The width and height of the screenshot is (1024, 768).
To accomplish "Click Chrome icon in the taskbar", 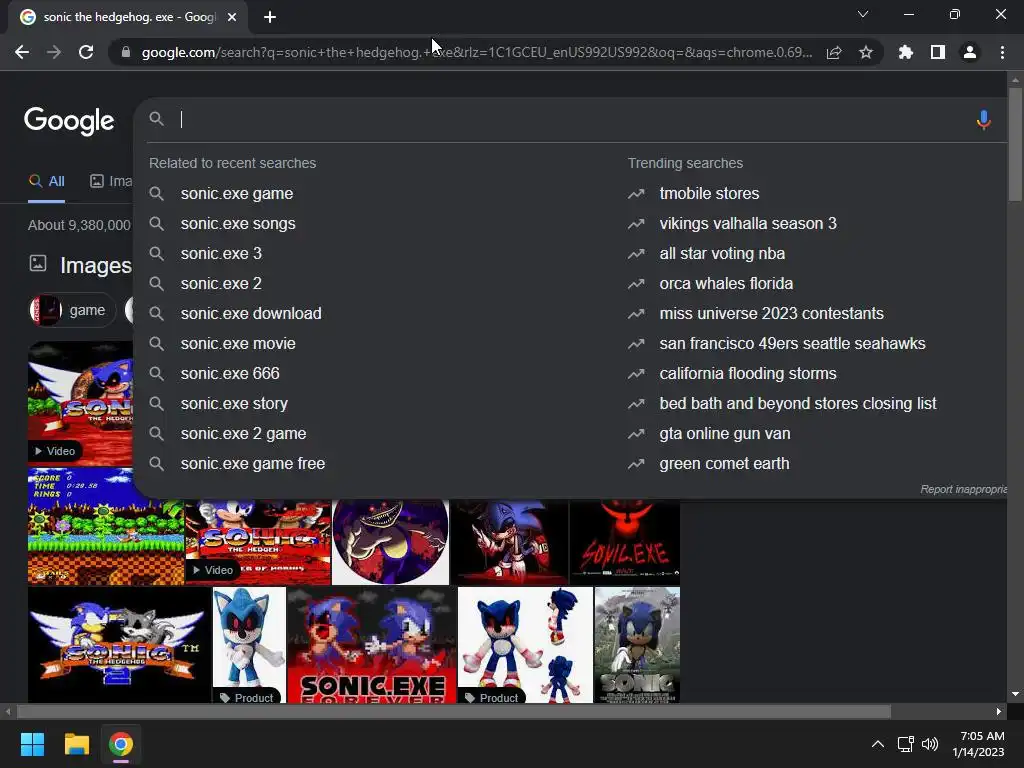I will click(x=121, y=744).
